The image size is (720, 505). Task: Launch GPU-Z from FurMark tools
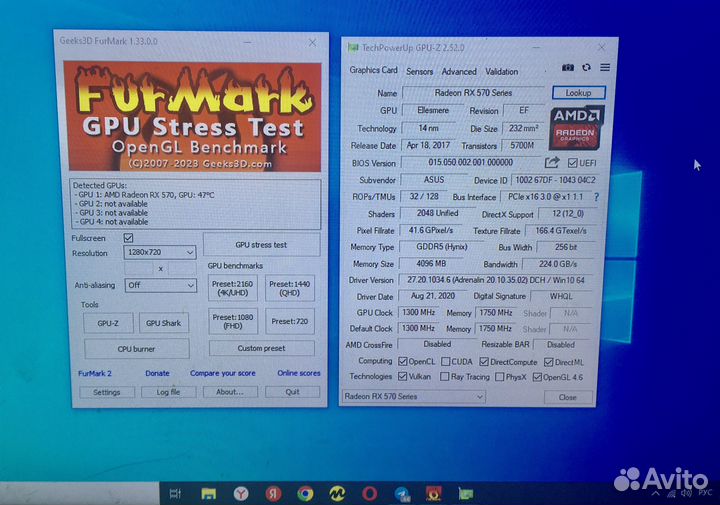108,323
